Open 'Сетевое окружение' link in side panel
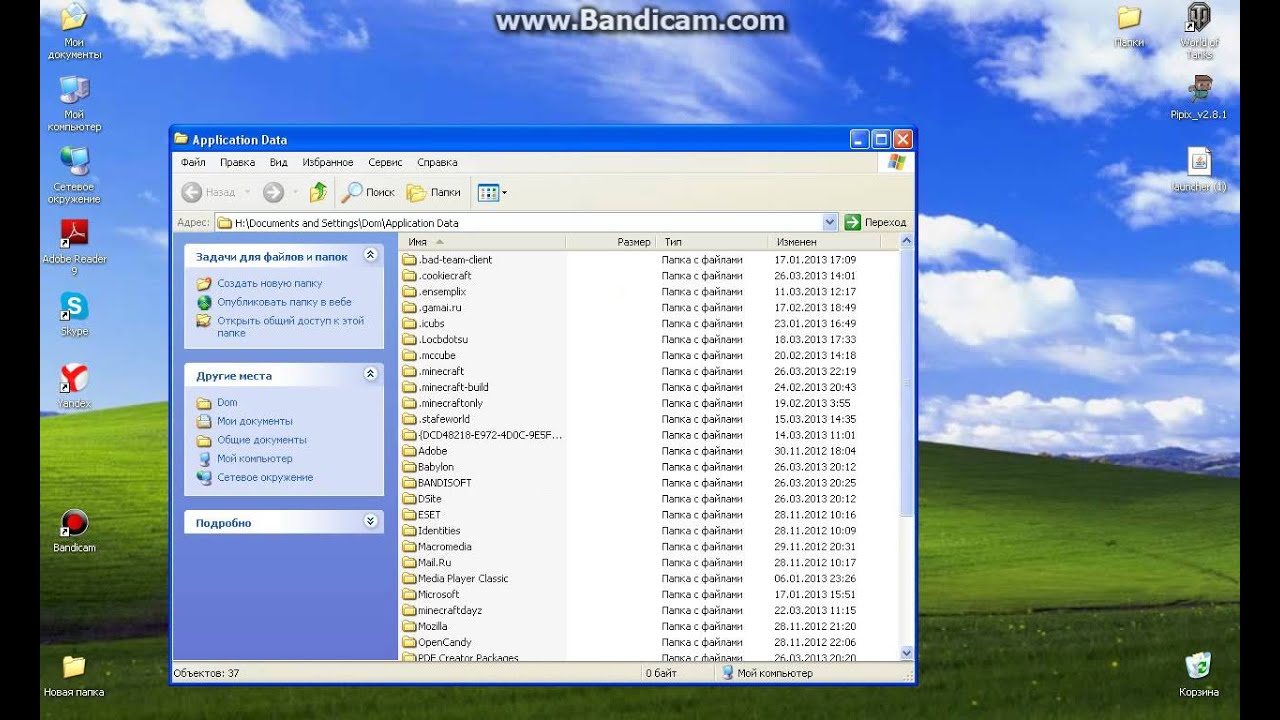Screen dimensions: 1280x720 tap(265, 478)
